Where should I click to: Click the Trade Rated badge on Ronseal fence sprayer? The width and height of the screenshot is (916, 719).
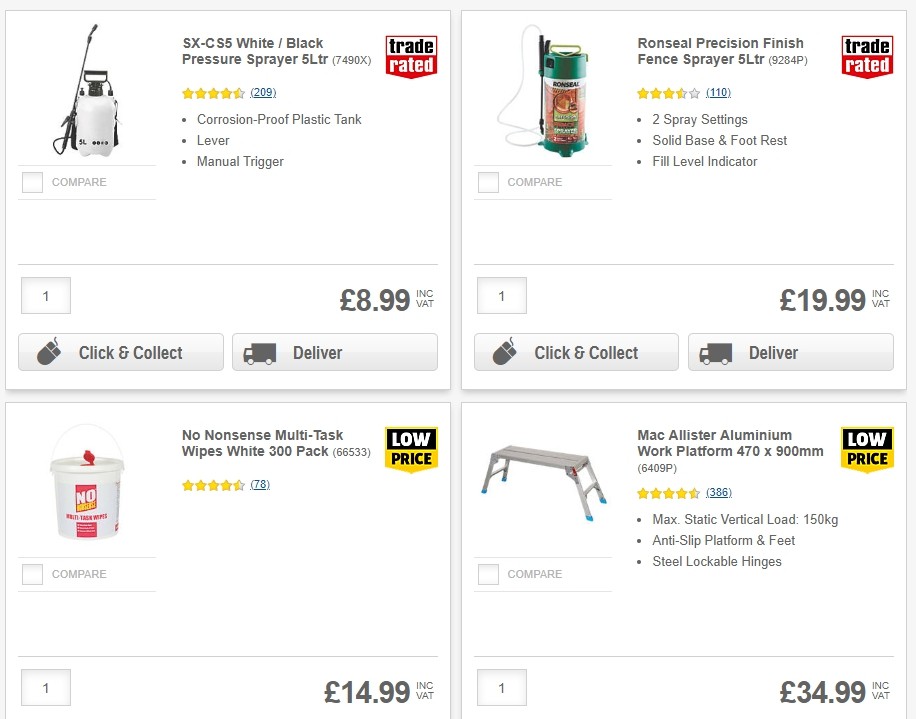[866, 57]
